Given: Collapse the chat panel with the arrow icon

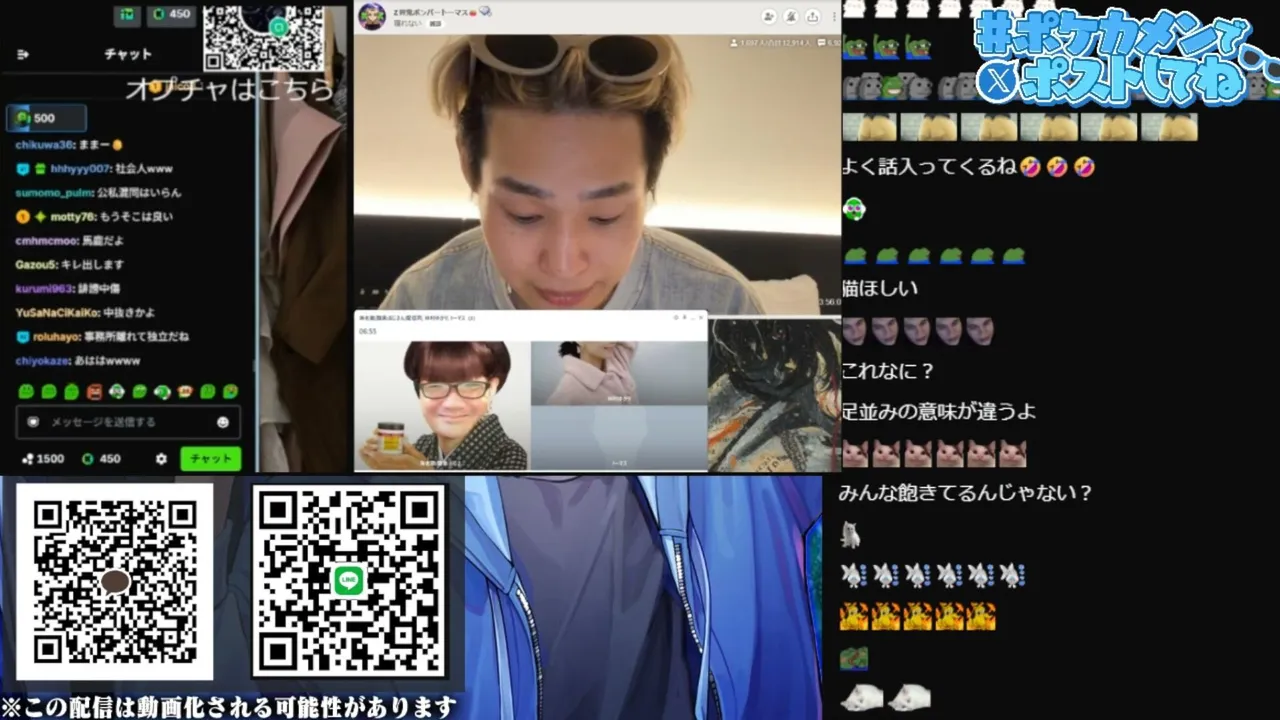Looking at the screenshot, I should [23, 54].
